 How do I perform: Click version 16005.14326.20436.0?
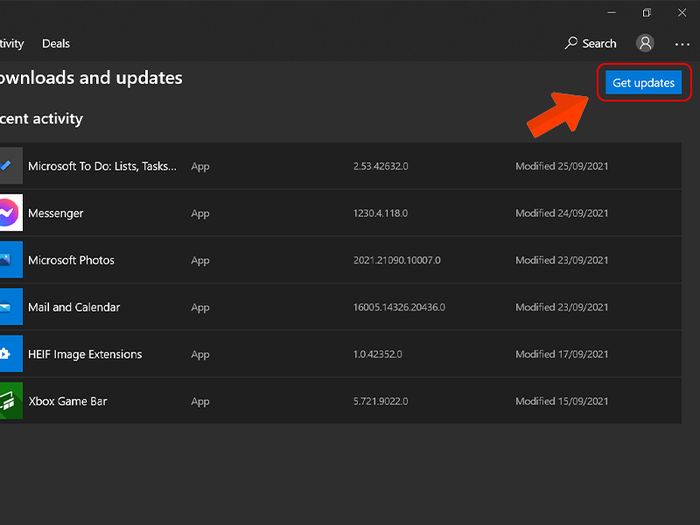click(x=399, y=307)
